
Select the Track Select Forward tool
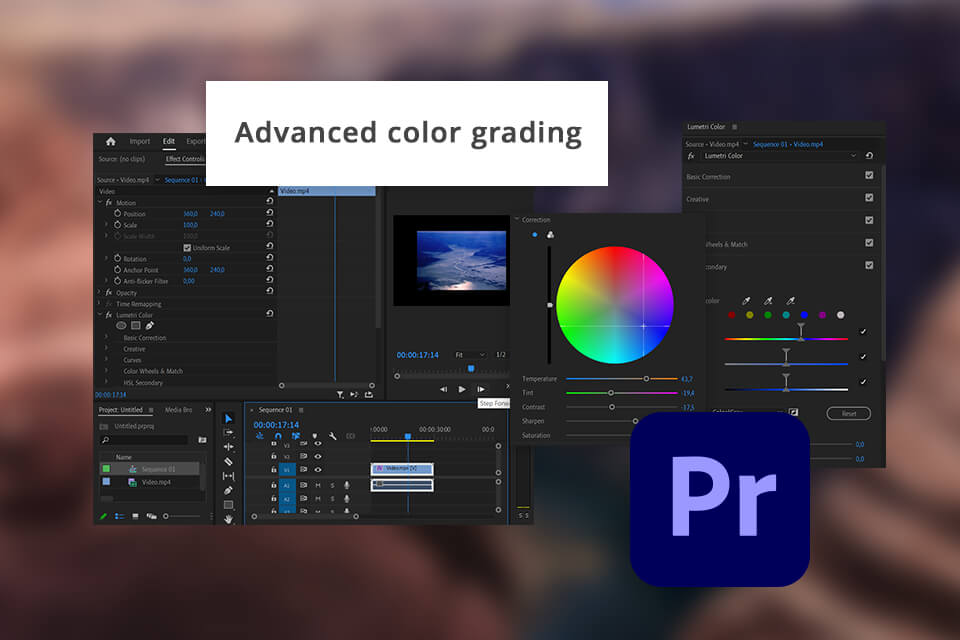pos(228,432)
